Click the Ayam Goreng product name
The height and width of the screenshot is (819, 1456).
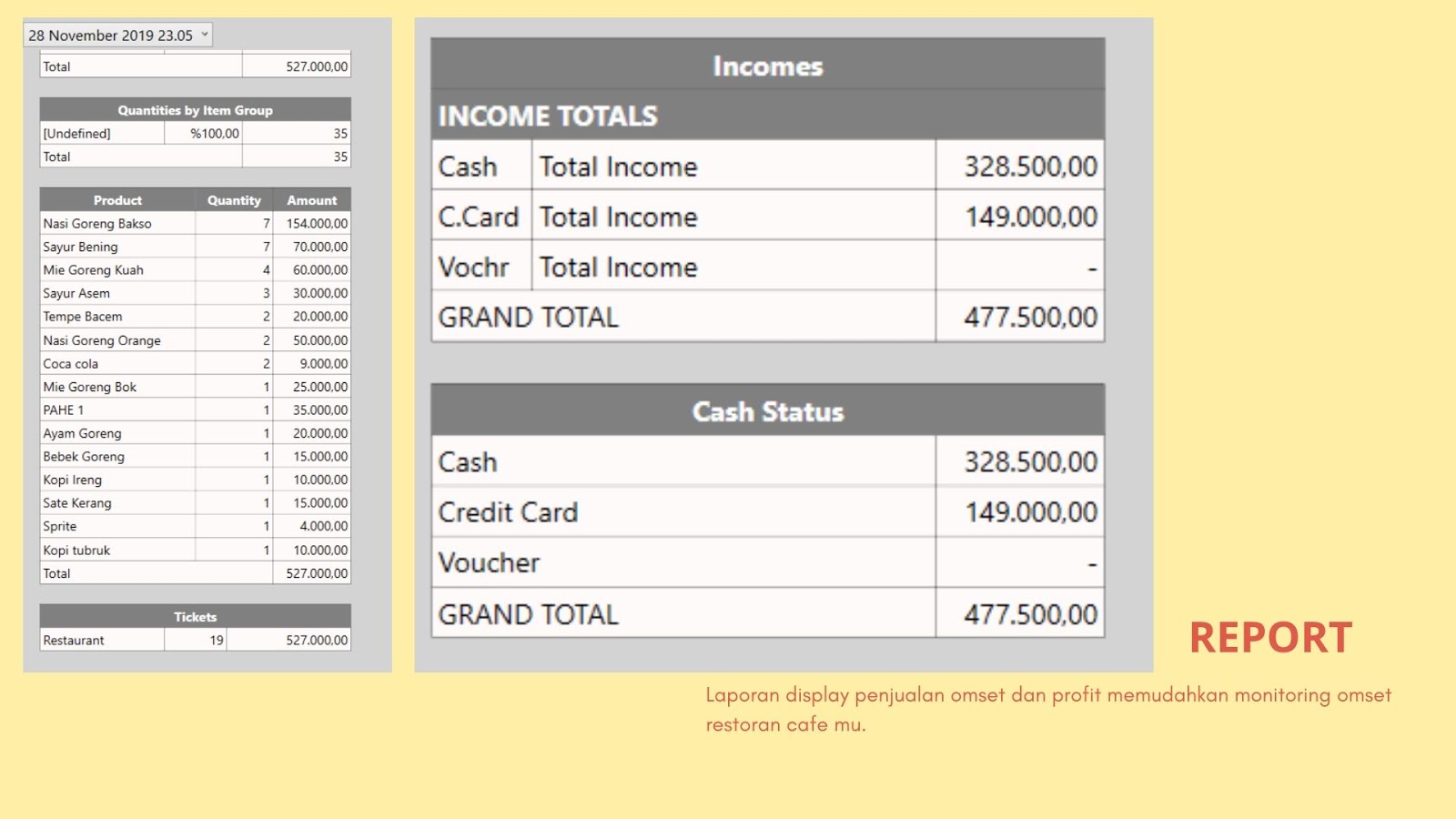point(82,433)
